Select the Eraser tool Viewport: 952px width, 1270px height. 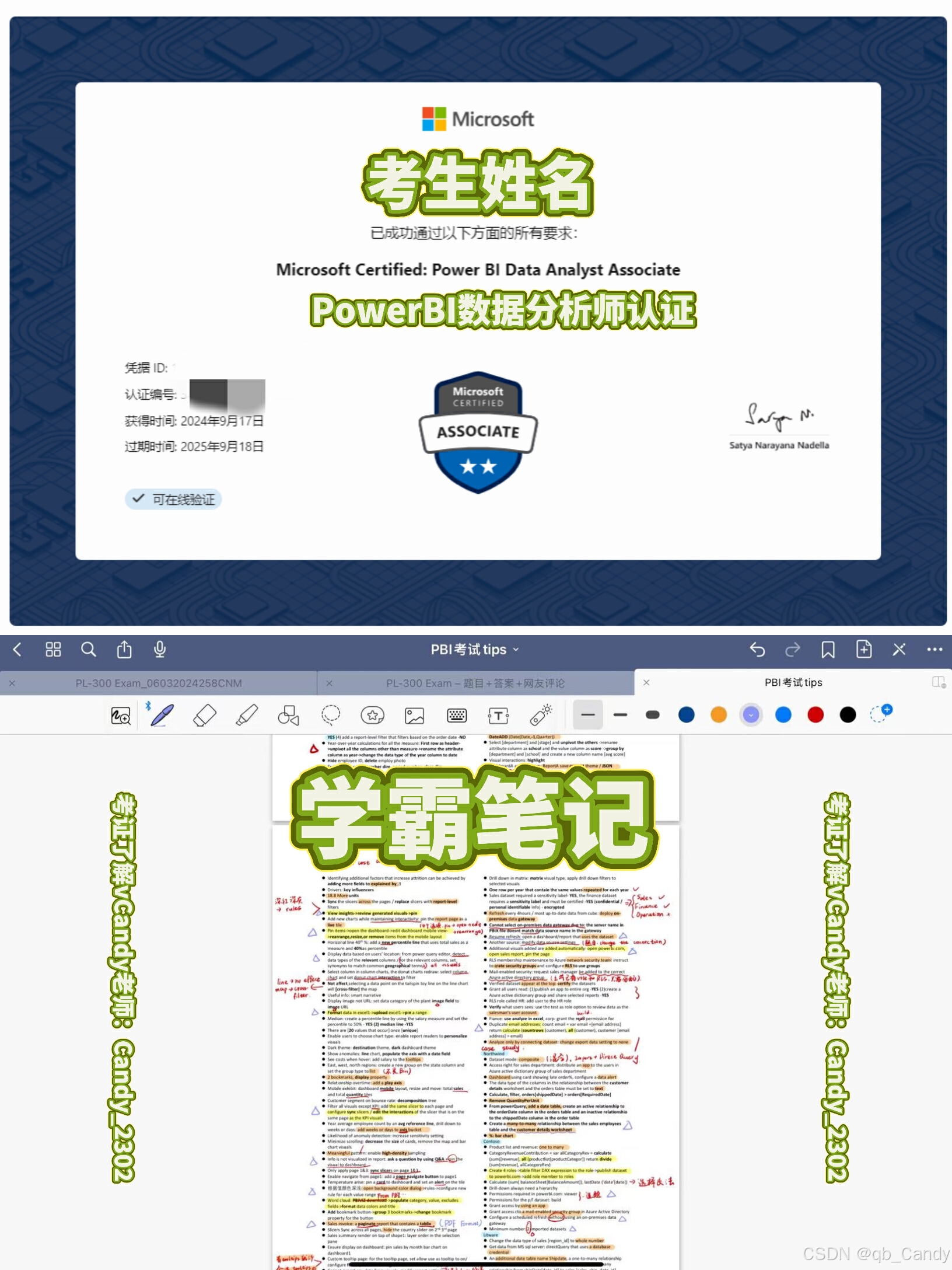tap(204, 716)
